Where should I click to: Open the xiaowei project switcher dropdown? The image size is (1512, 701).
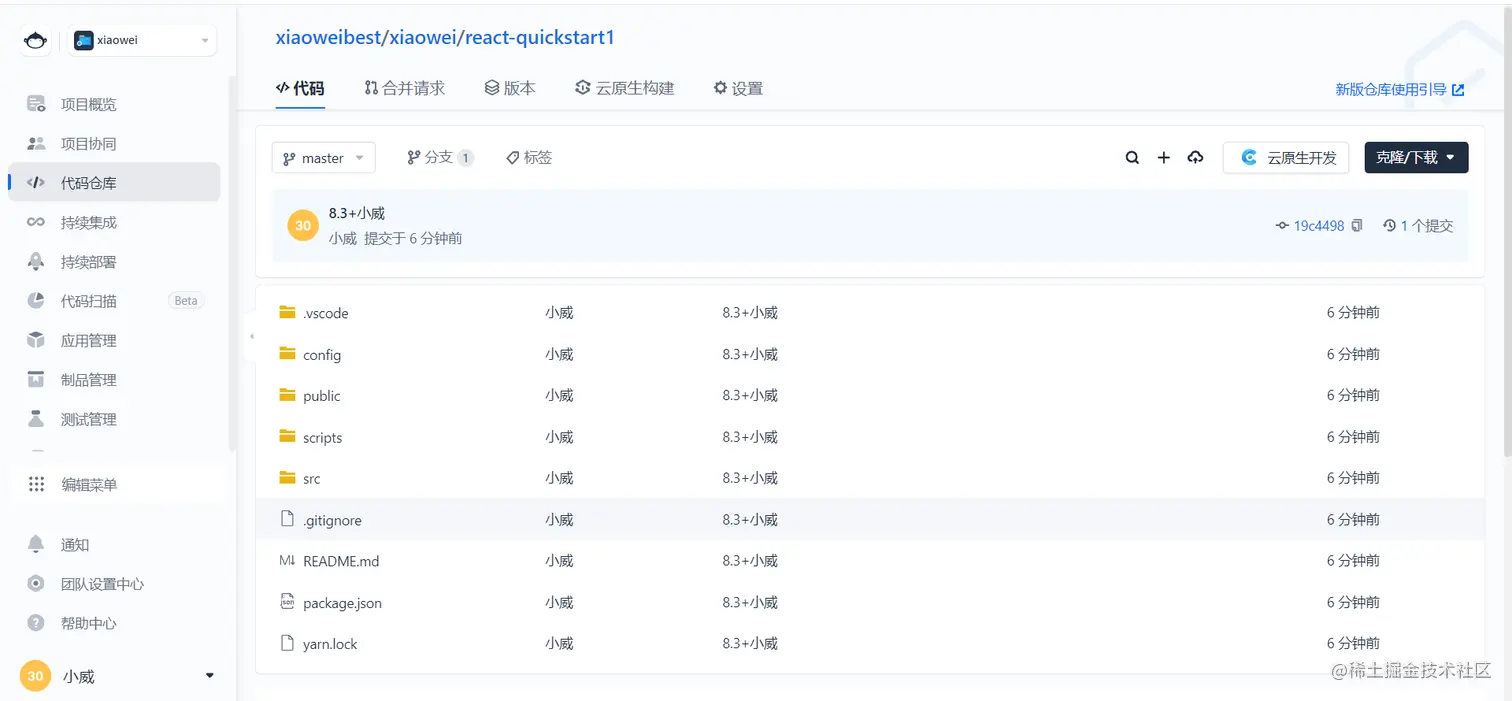point(141,41)
